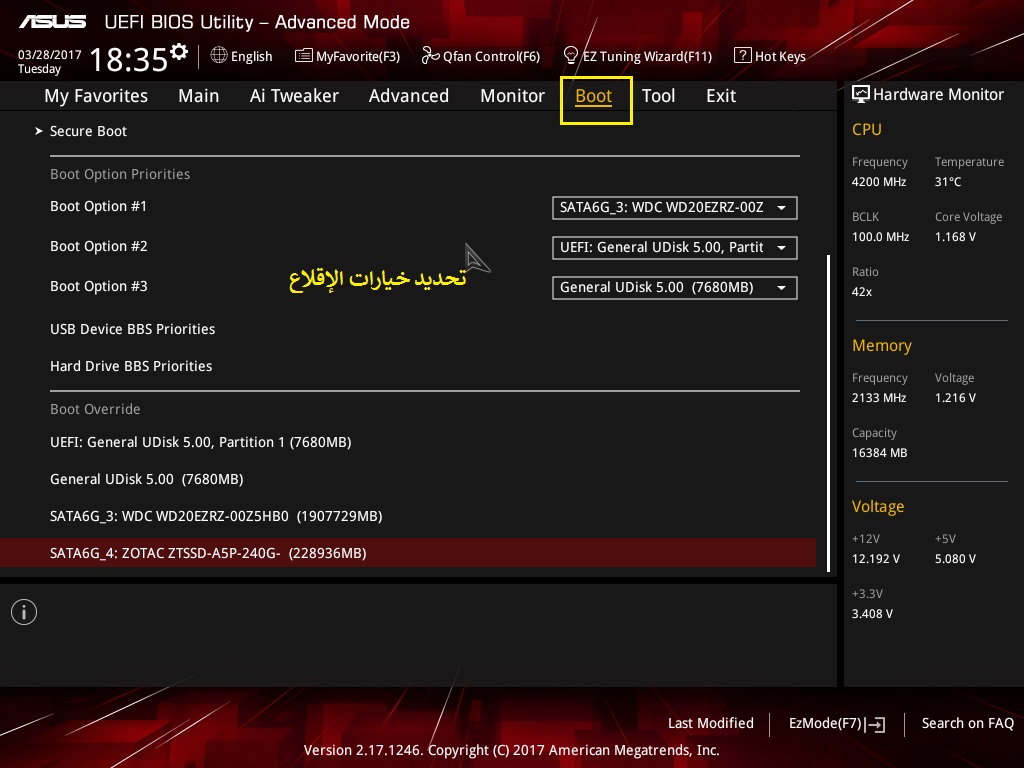Select the Boot Option #2 label
The image size is (1024, 768).
pos(99,246)
